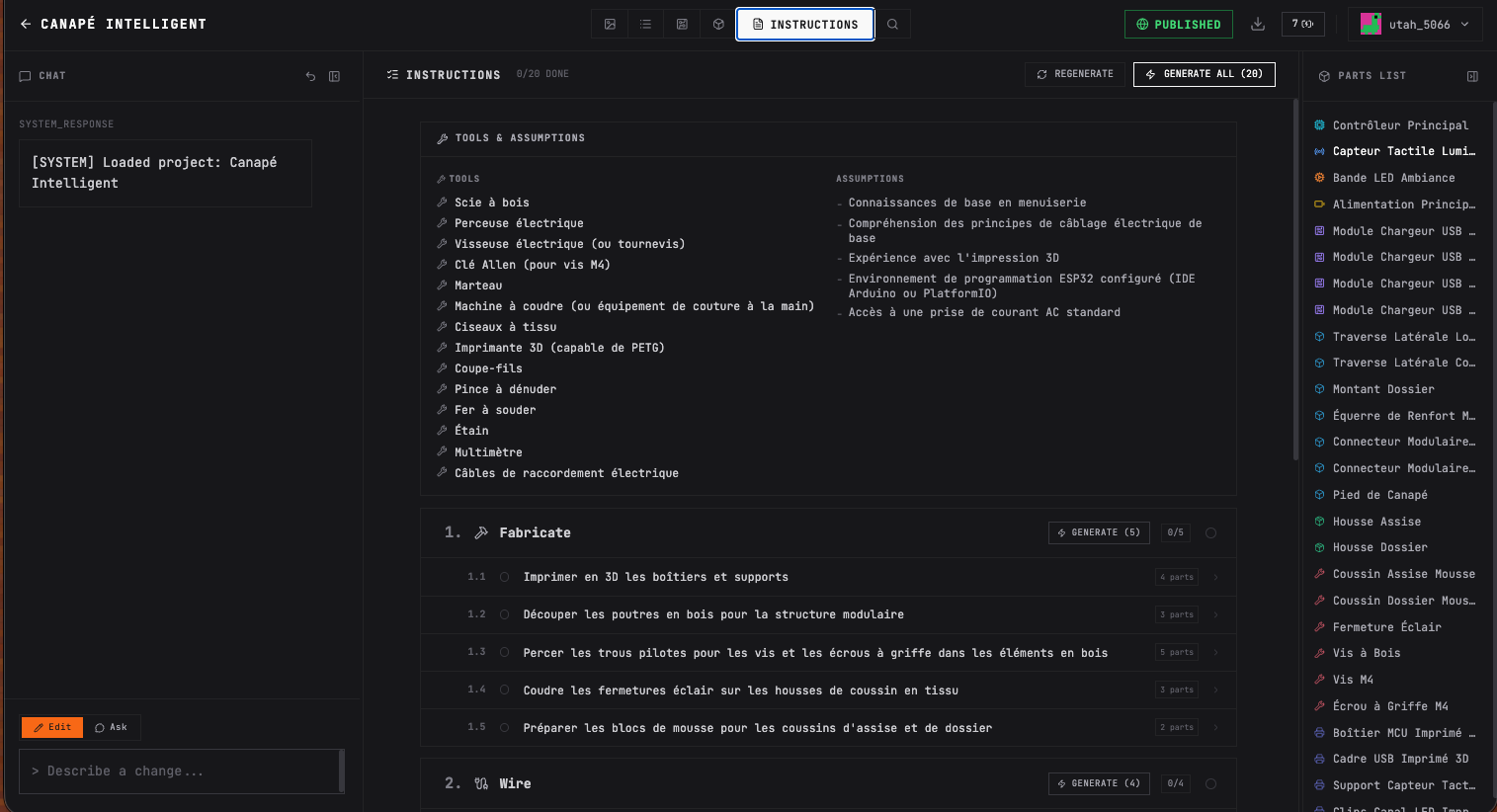Switch to the 3D cube view tab

[718, 25]
